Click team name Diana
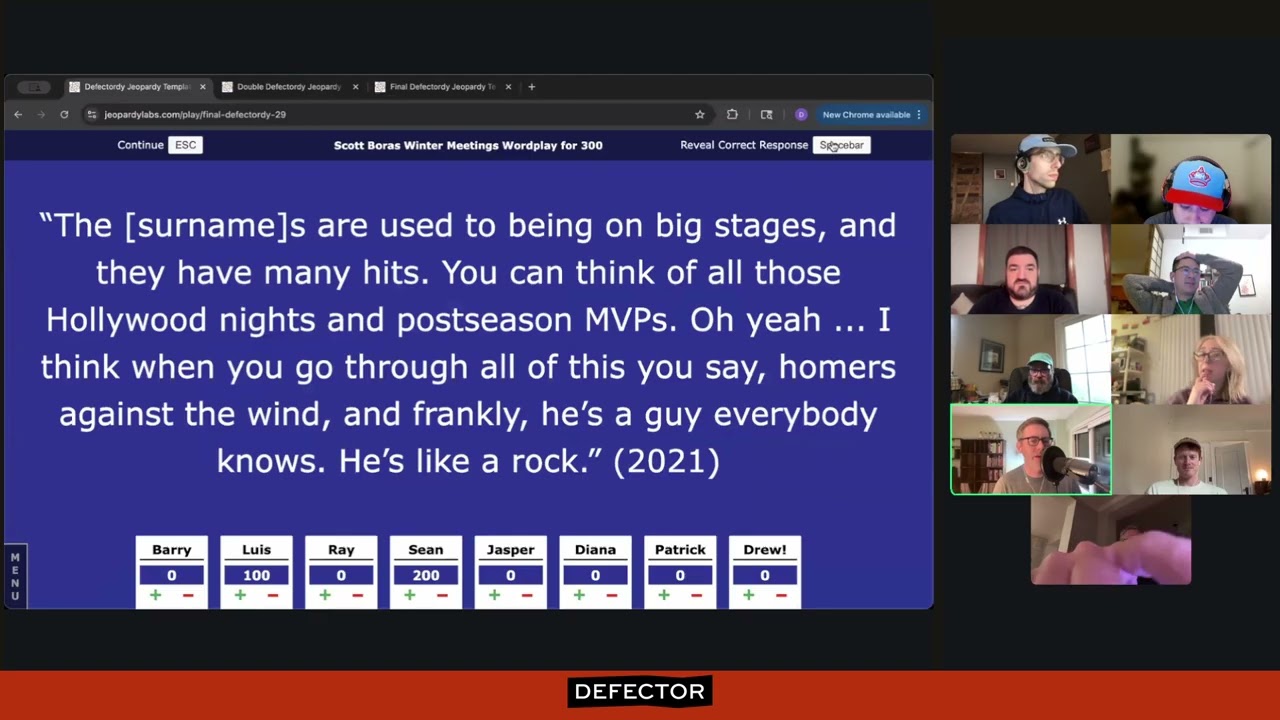 point(595,550)
